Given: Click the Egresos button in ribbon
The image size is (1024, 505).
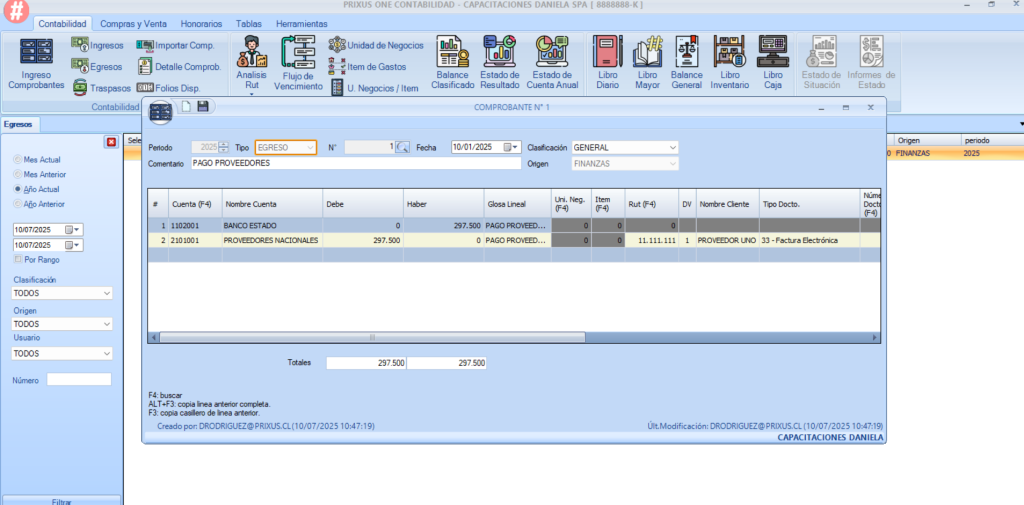Looking at the screenshot, I should click(x=96, y=66).
